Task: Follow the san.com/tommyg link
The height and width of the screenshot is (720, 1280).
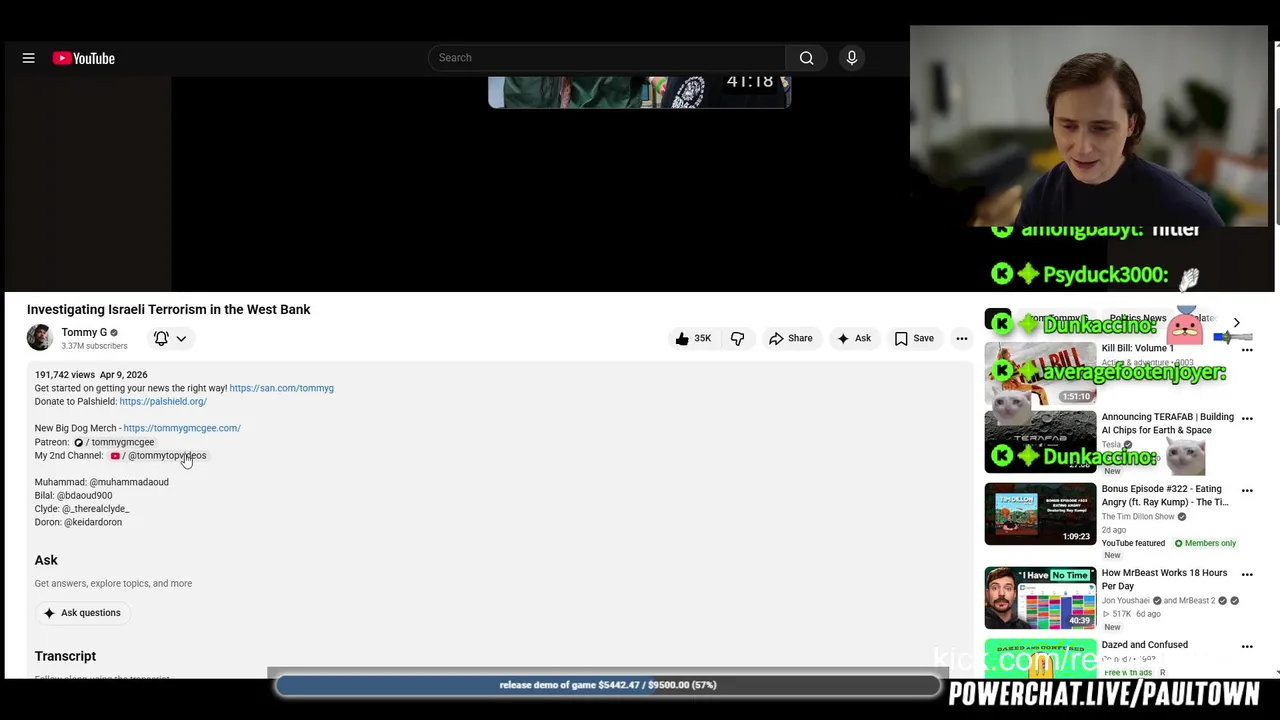Action: 281,388
